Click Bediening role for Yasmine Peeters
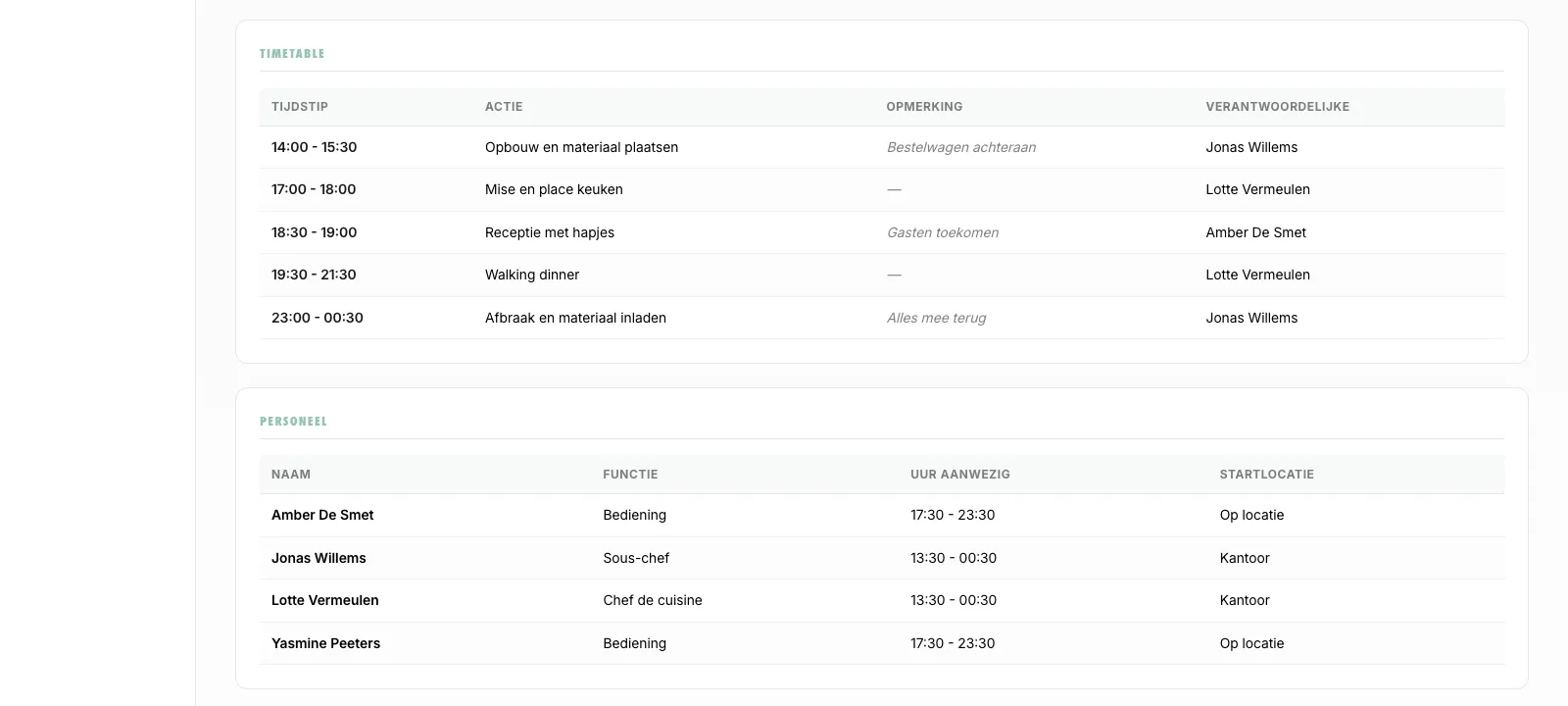Viewport: 1568px width, 706px height. pyautogui.click(x=634, y=643)
